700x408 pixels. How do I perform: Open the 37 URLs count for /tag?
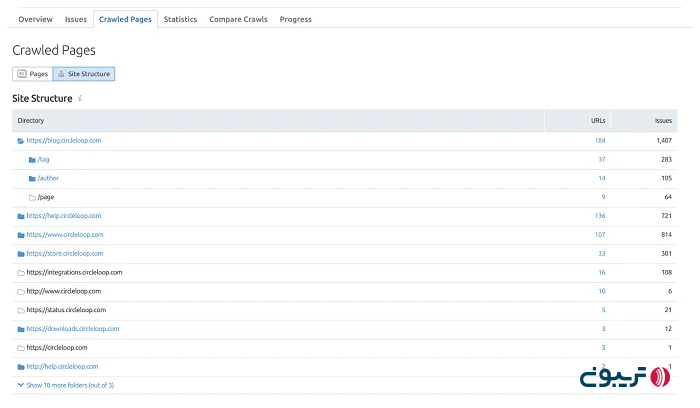click(x=601, y=159)
